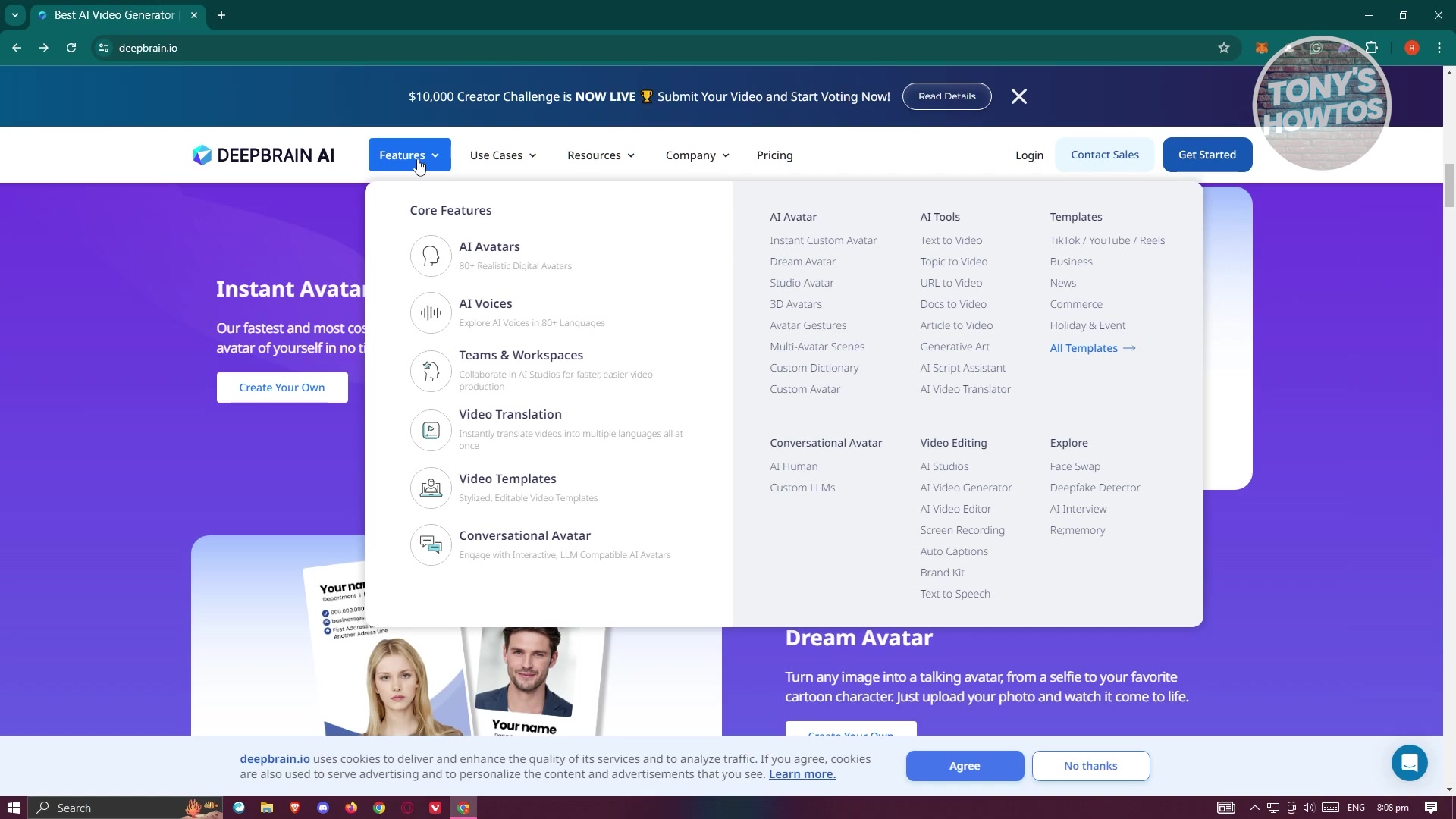This screenshot has height=819, width=1456.
Task: Open the tab search dropdown arrow
Action: (x=15, y=15)
